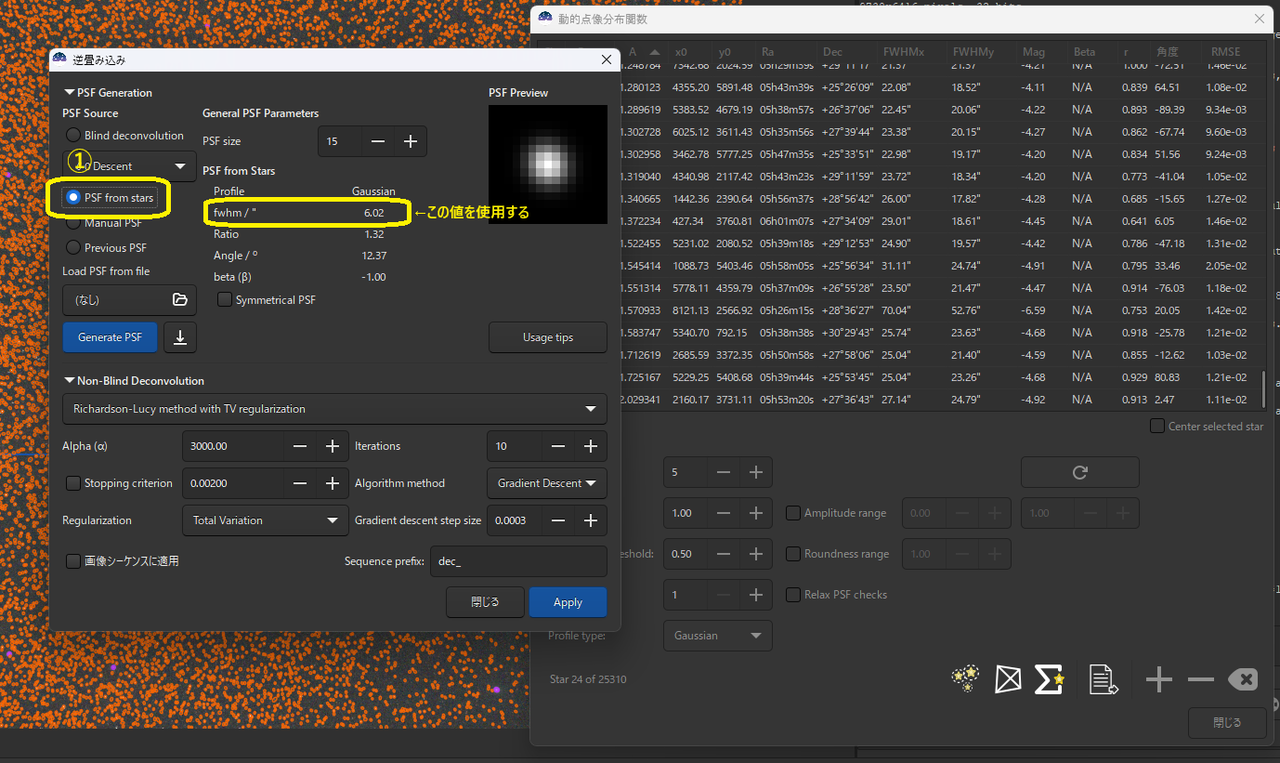Click the backspace clear-stars icon

(1242, 680)
